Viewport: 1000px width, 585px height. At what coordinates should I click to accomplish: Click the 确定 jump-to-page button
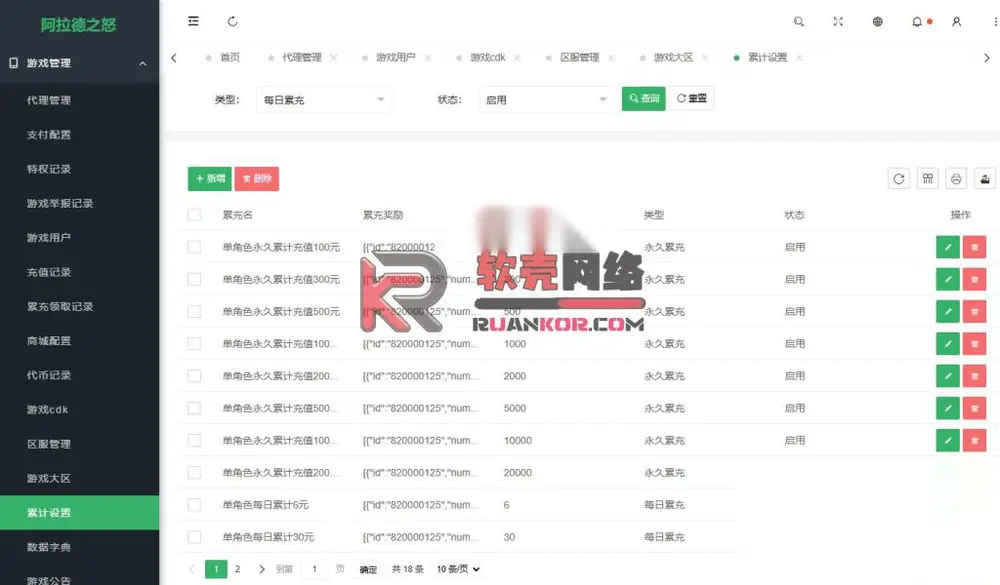pyautogui.click(x=368, y=570)
